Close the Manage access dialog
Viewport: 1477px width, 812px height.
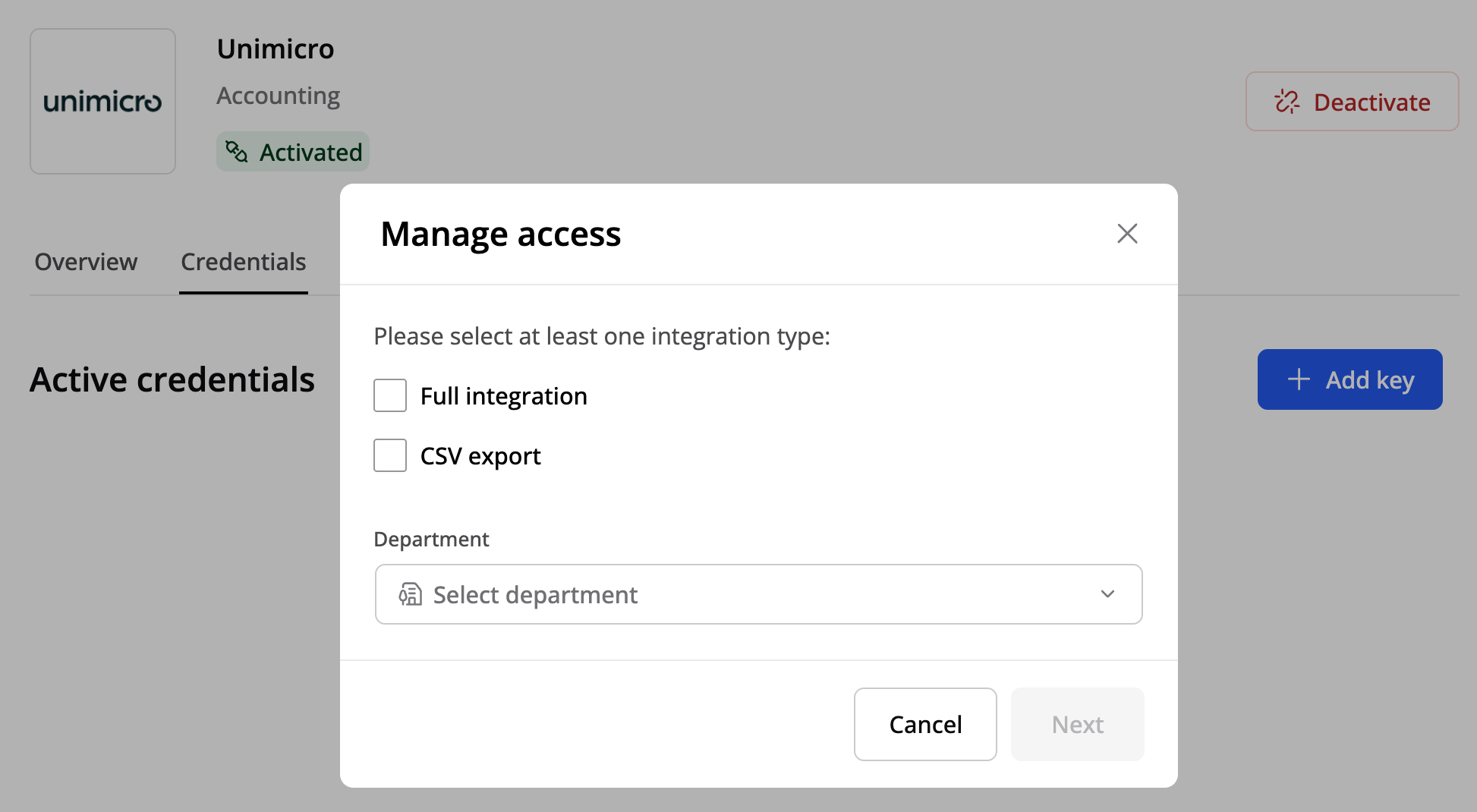pos(1127,234)
